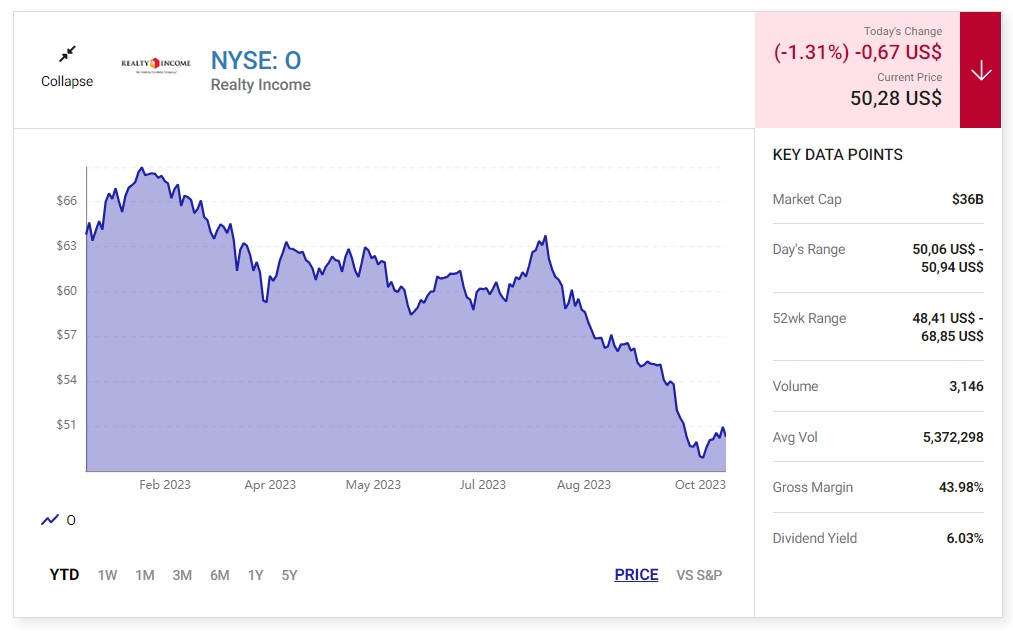Switch chart to 1M range
Screen dimensions: 1013x631
tap(145, 575)
